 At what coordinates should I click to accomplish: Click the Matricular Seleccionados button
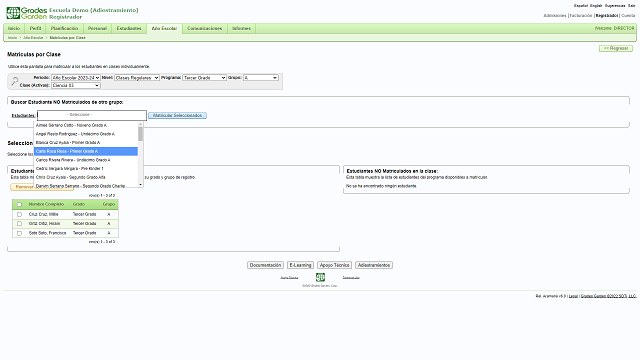click(178, 116)
